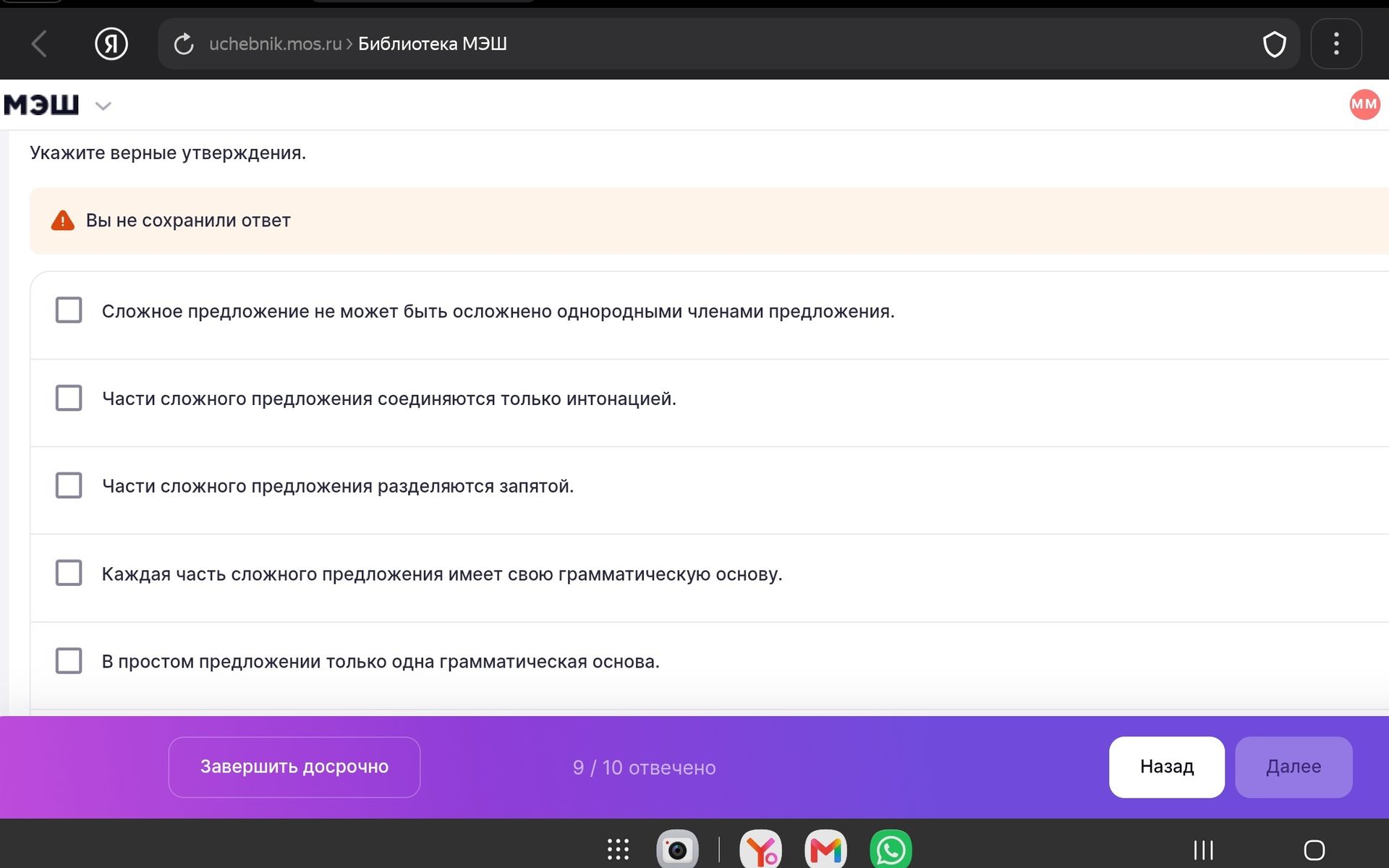Expand the dropdown chevron beside МЭШ

coord(103,106)
